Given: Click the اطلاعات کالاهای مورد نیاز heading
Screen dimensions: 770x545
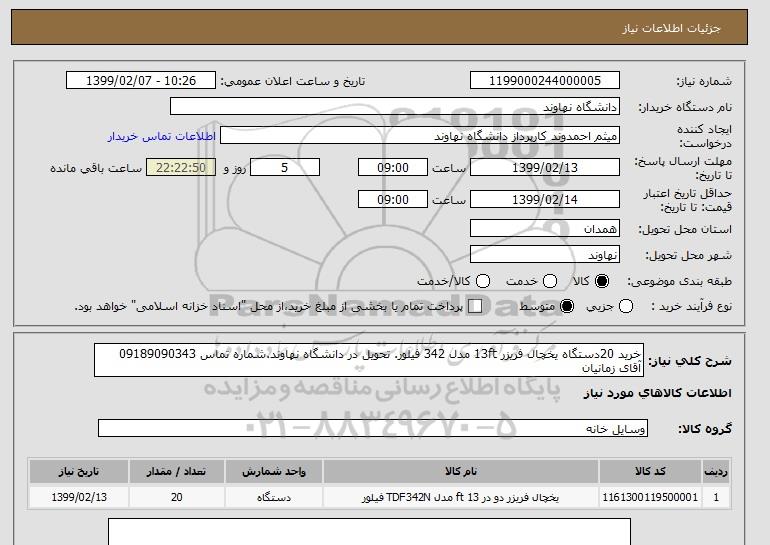Looking at the screenshot, I should click(658, 393).
